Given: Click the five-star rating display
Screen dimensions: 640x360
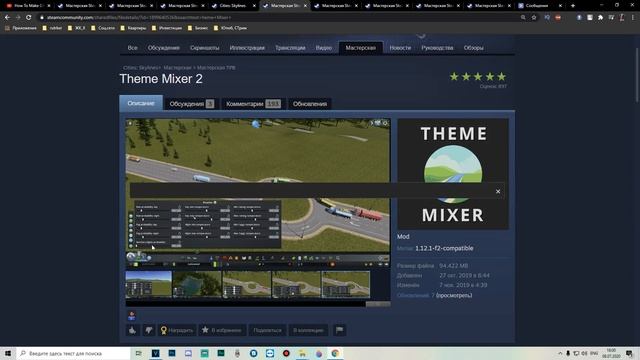Looking at the screenshot, I should (478, 77).
